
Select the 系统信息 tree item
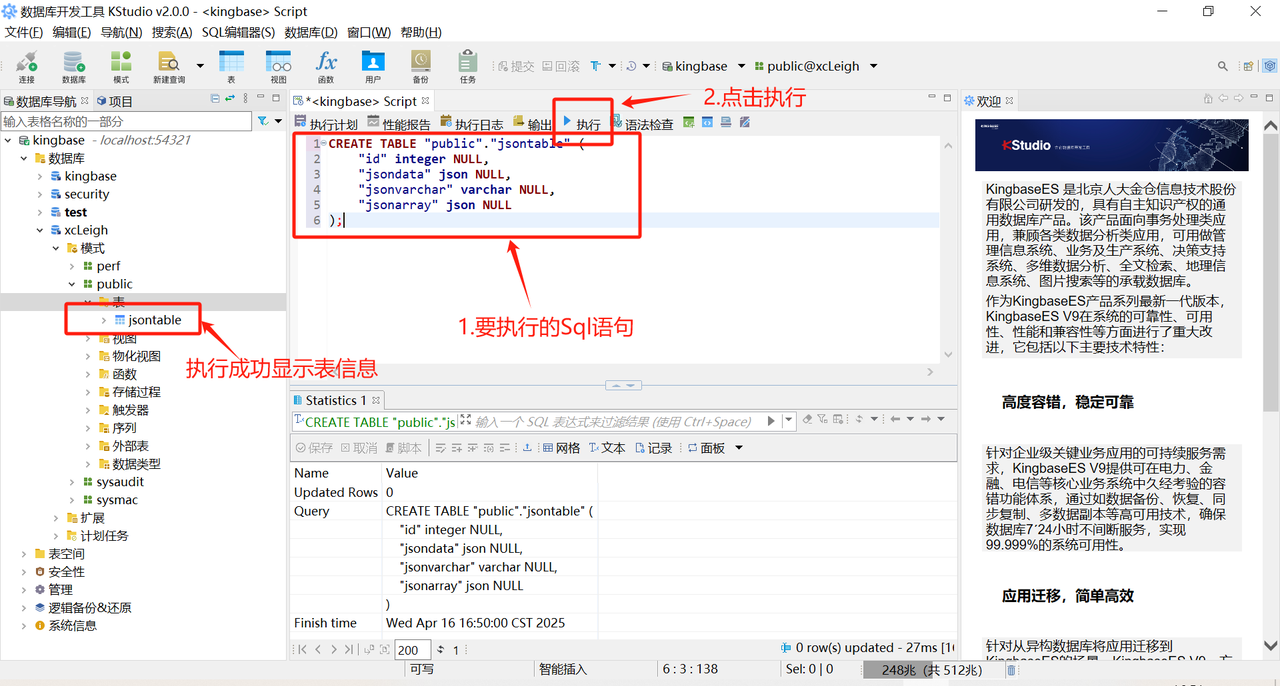tap(66, 626)
